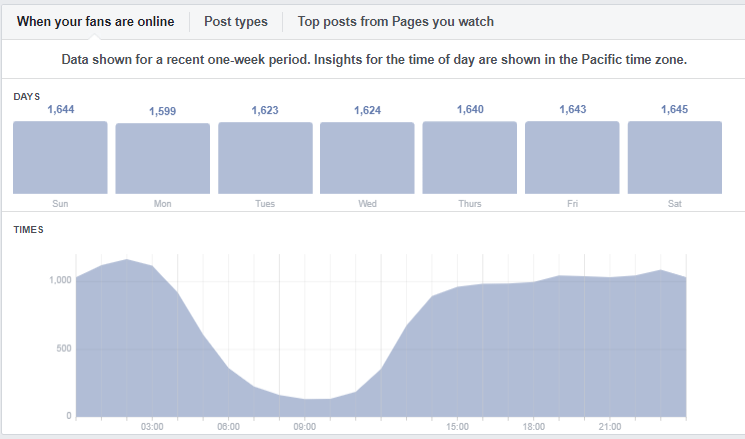The height and width of the screenshot is (439, 745).
Task: Click the Mon day label under bars
Action: tap(162, 204)
